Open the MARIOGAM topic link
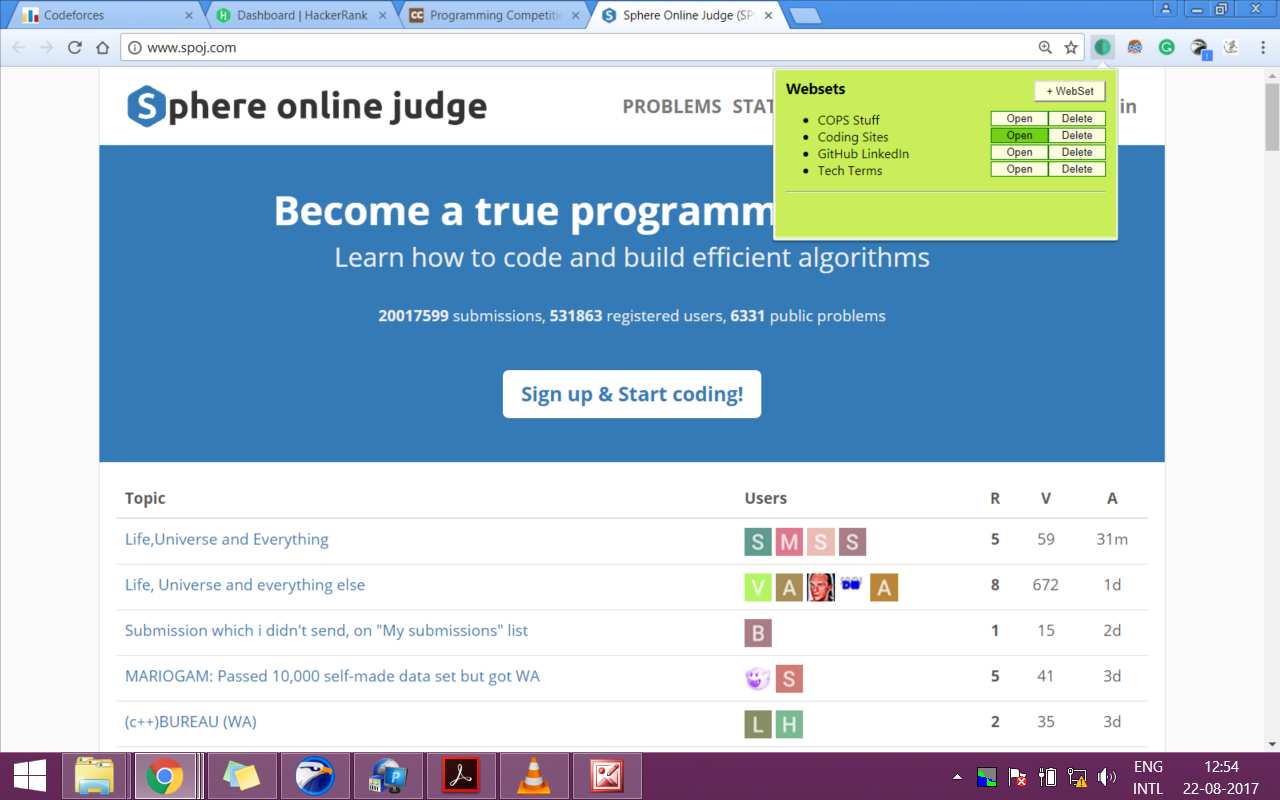This screenshot has width=1280, height=800. [x=332, y=676]
